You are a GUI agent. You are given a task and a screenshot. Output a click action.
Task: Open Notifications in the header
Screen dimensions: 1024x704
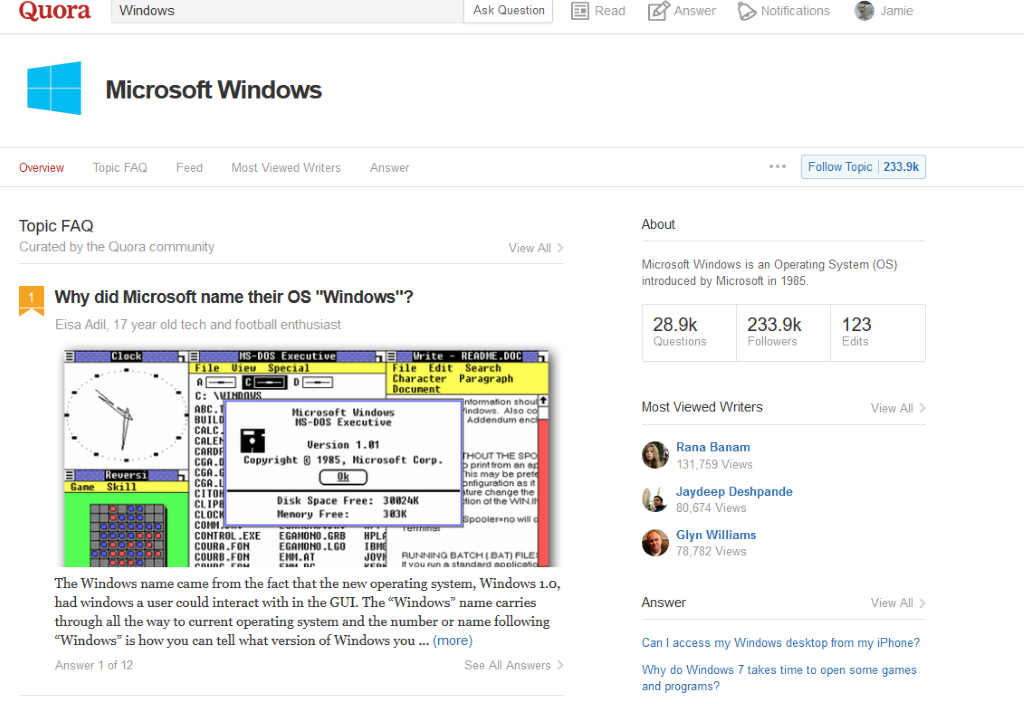[x=784, y=11]
